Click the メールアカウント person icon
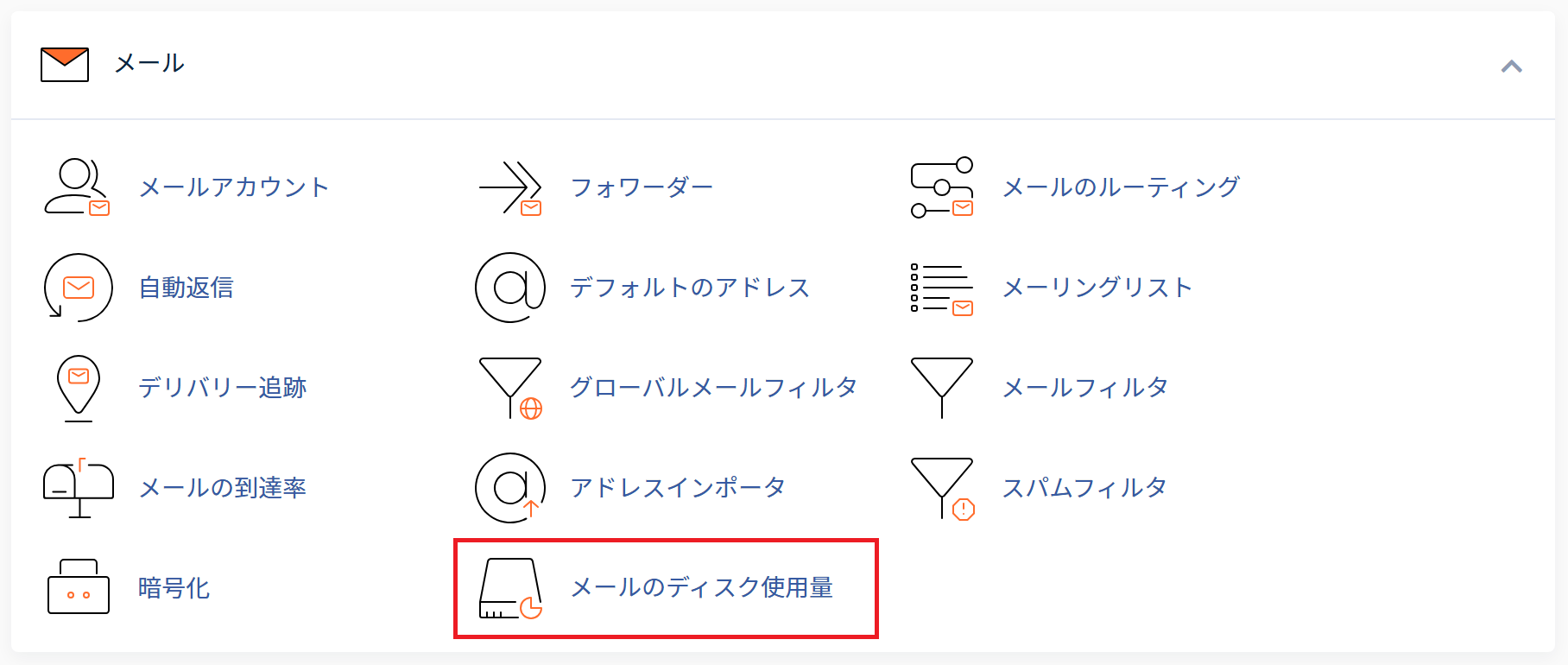 click(x=77, y=187)
